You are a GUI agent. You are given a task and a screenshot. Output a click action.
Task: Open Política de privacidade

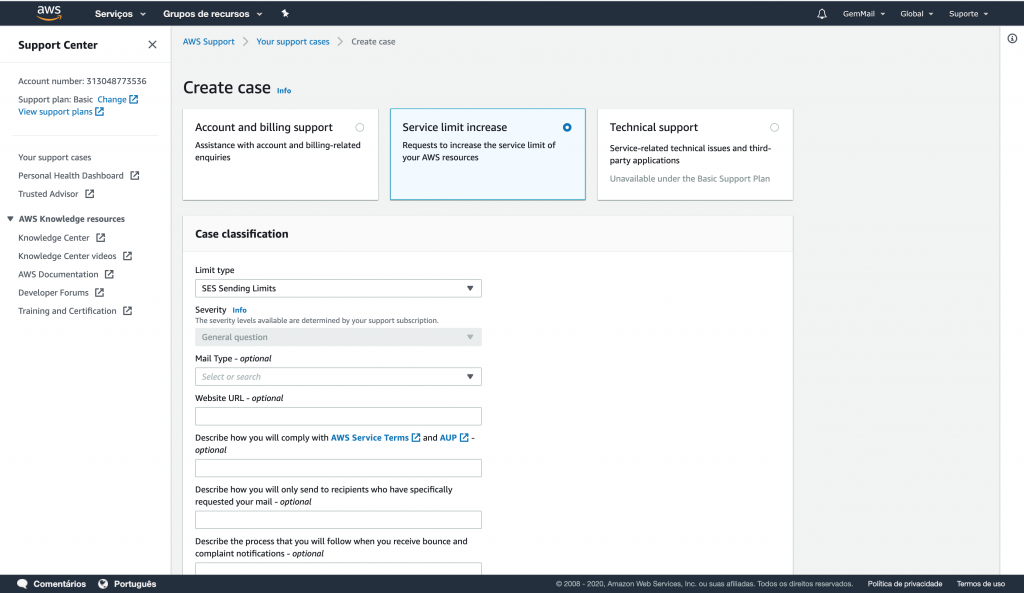[x=904, y=584]
